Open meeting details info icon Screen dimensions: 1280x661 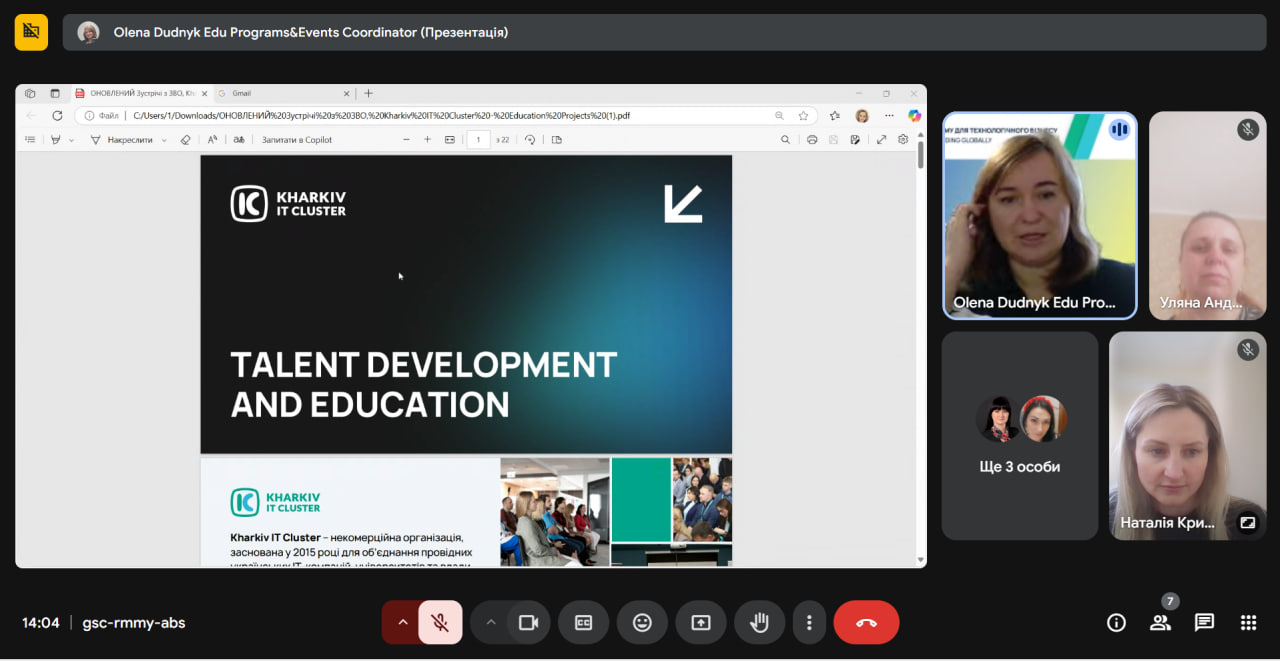pos(1116,622)
